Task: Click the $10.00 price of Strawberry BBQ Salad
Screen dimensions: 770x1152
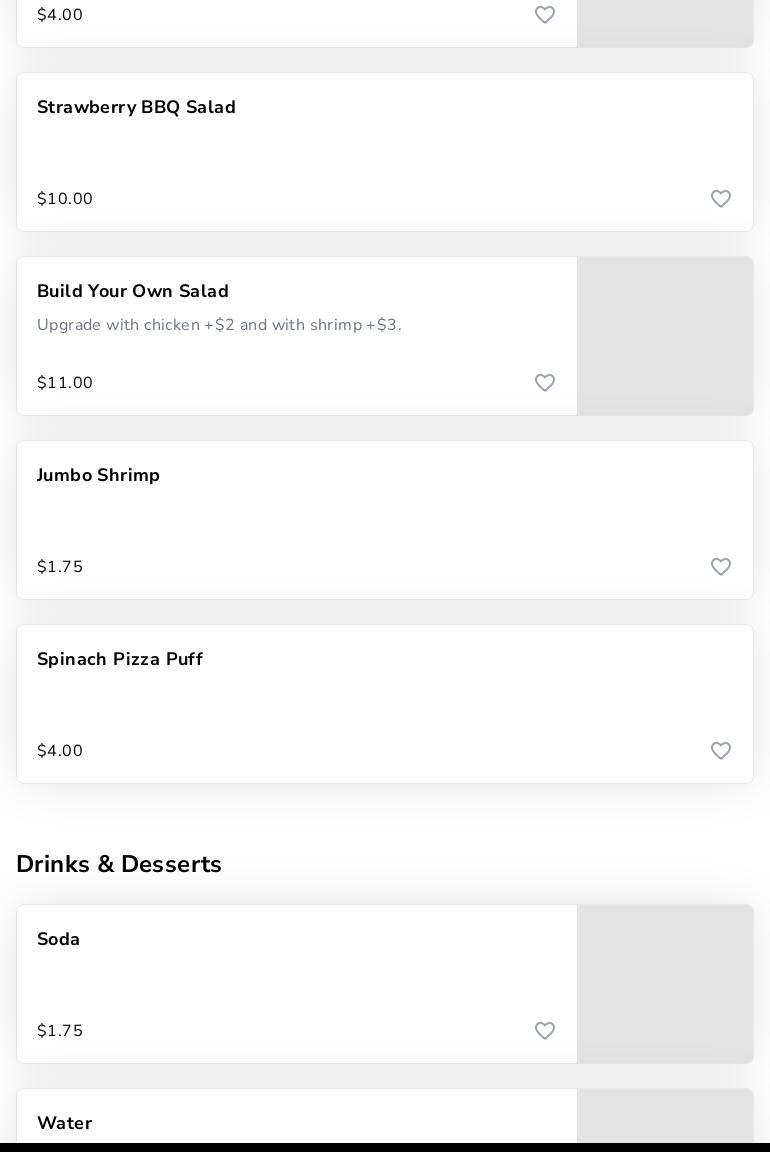Action: point(65,199)
